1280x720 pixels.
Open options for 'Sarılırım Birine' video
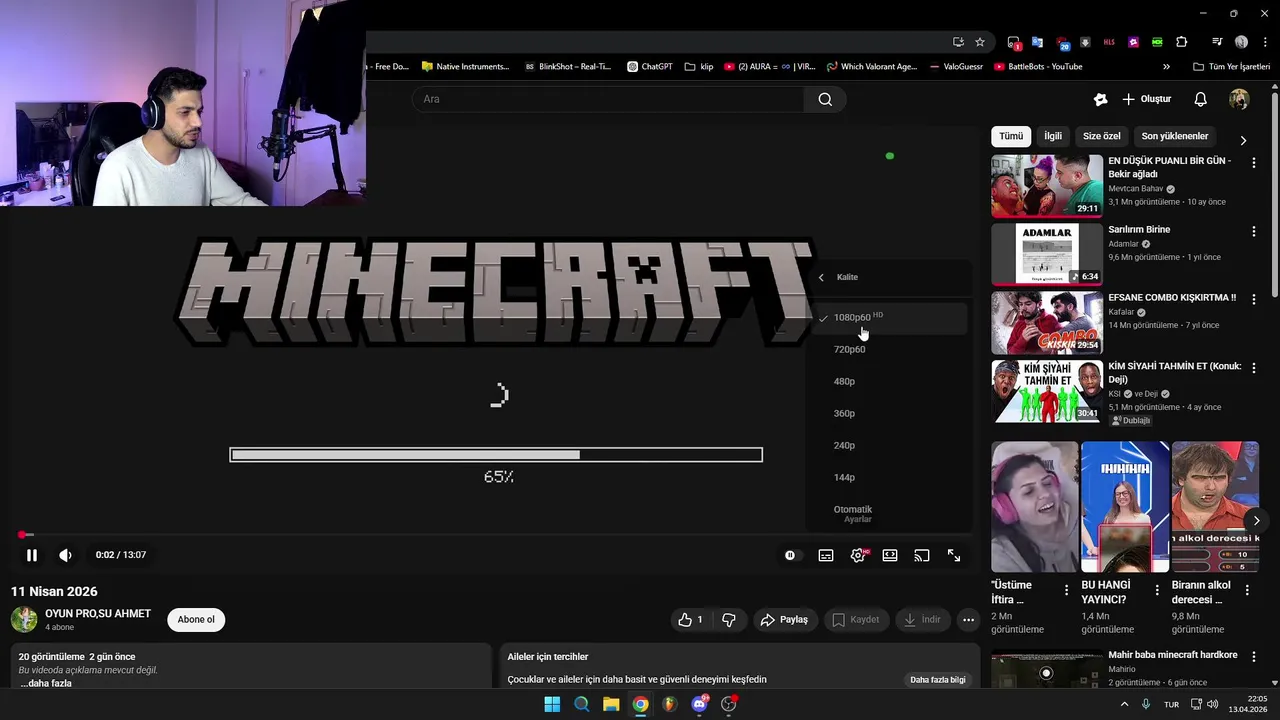1254,232
